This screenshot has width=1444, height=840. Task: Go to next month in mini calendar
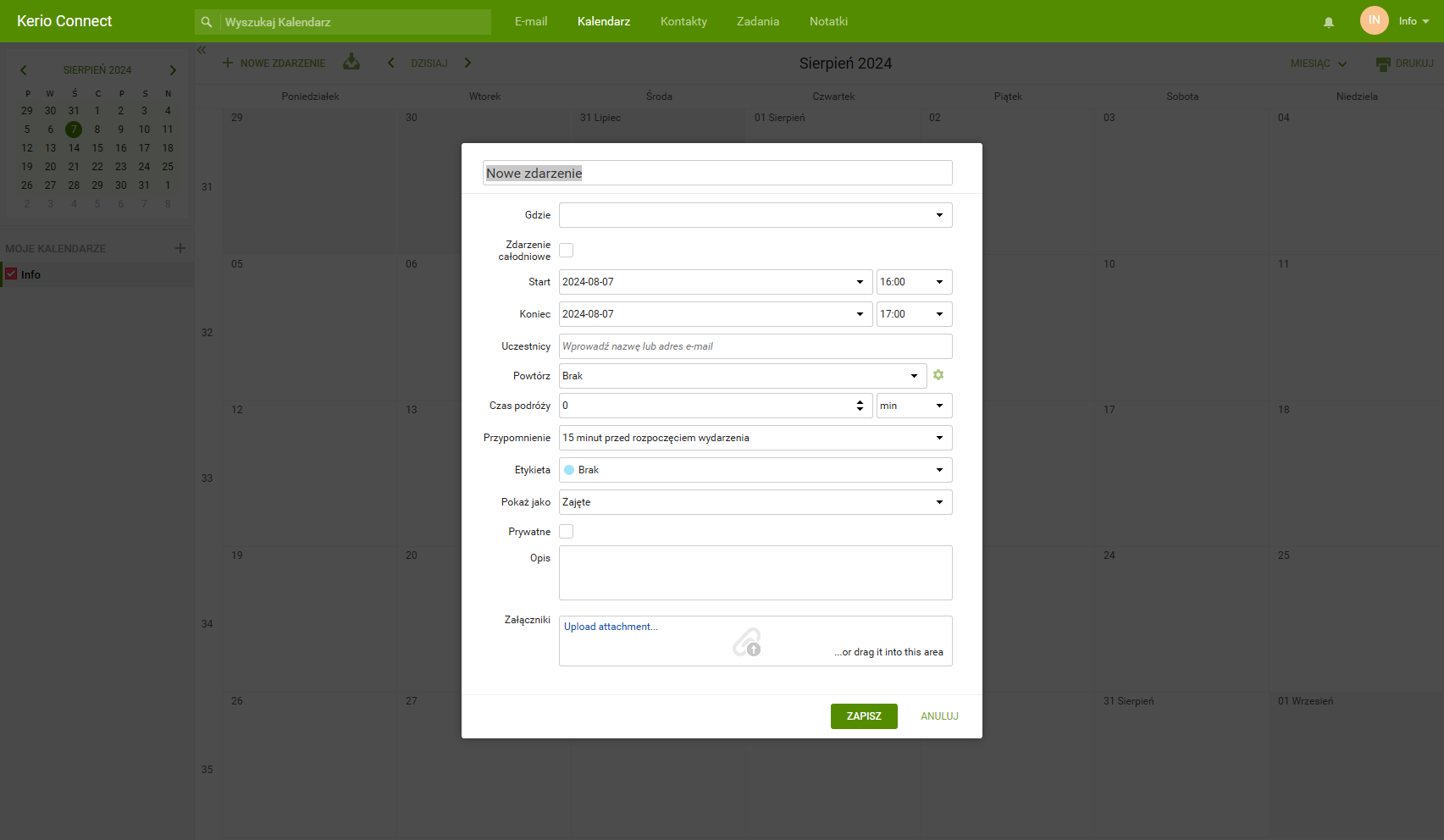[x=173, y=70]
